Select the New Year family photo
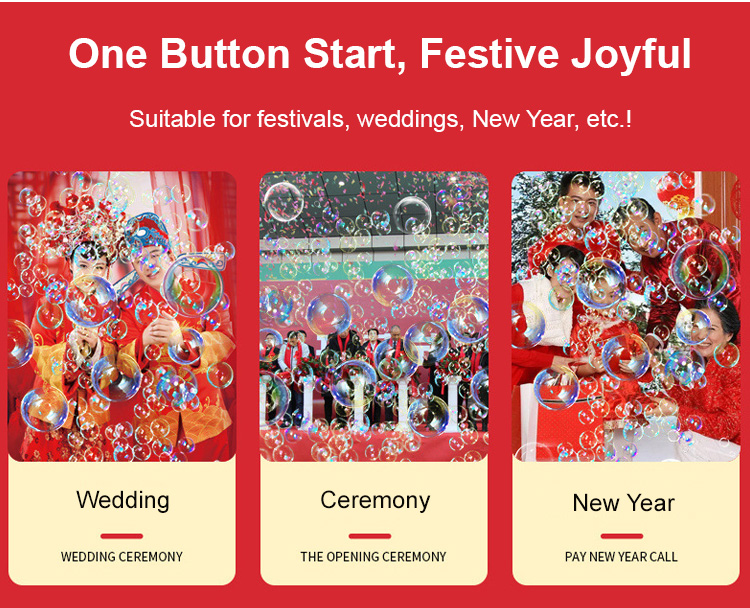Screen dimensions: 750x608 [x=626, y=316]
